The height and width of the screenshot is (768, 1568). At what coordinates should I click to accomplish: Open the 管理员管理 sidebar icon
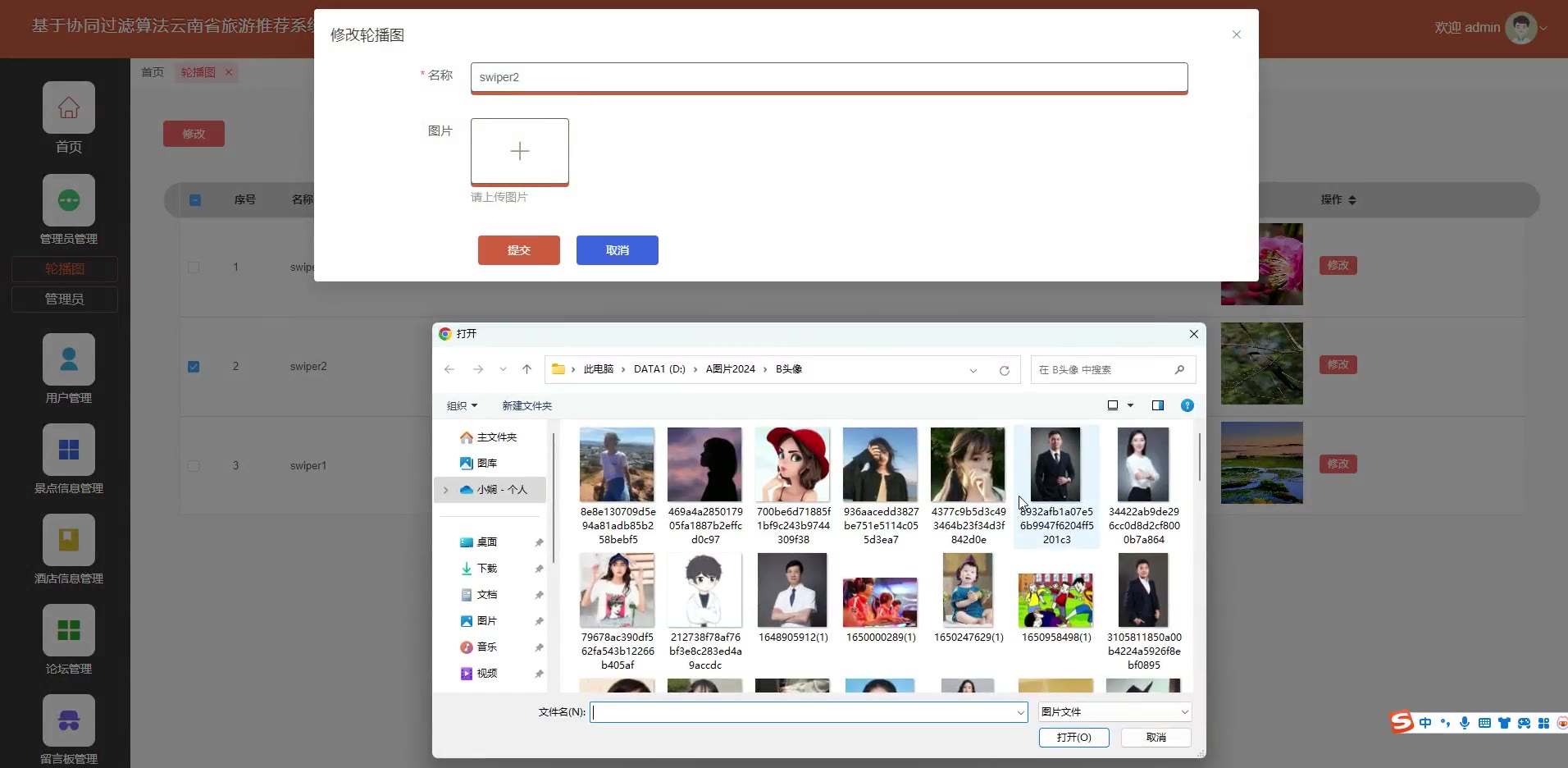[69, 200]
